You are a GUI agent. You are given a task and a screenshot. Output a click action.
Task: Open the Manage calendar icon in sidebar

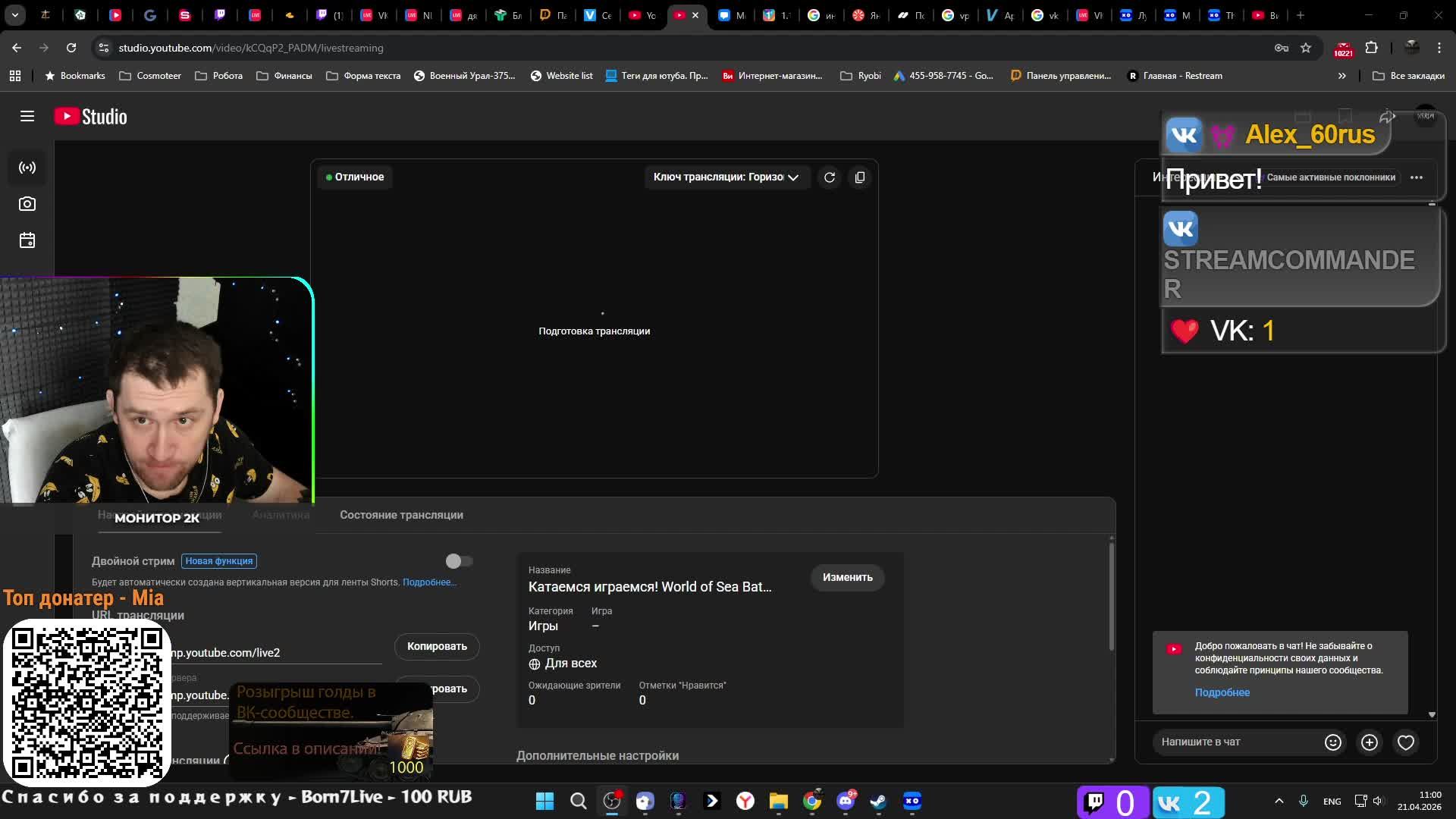pyautogui.click(x=27, y=240)
